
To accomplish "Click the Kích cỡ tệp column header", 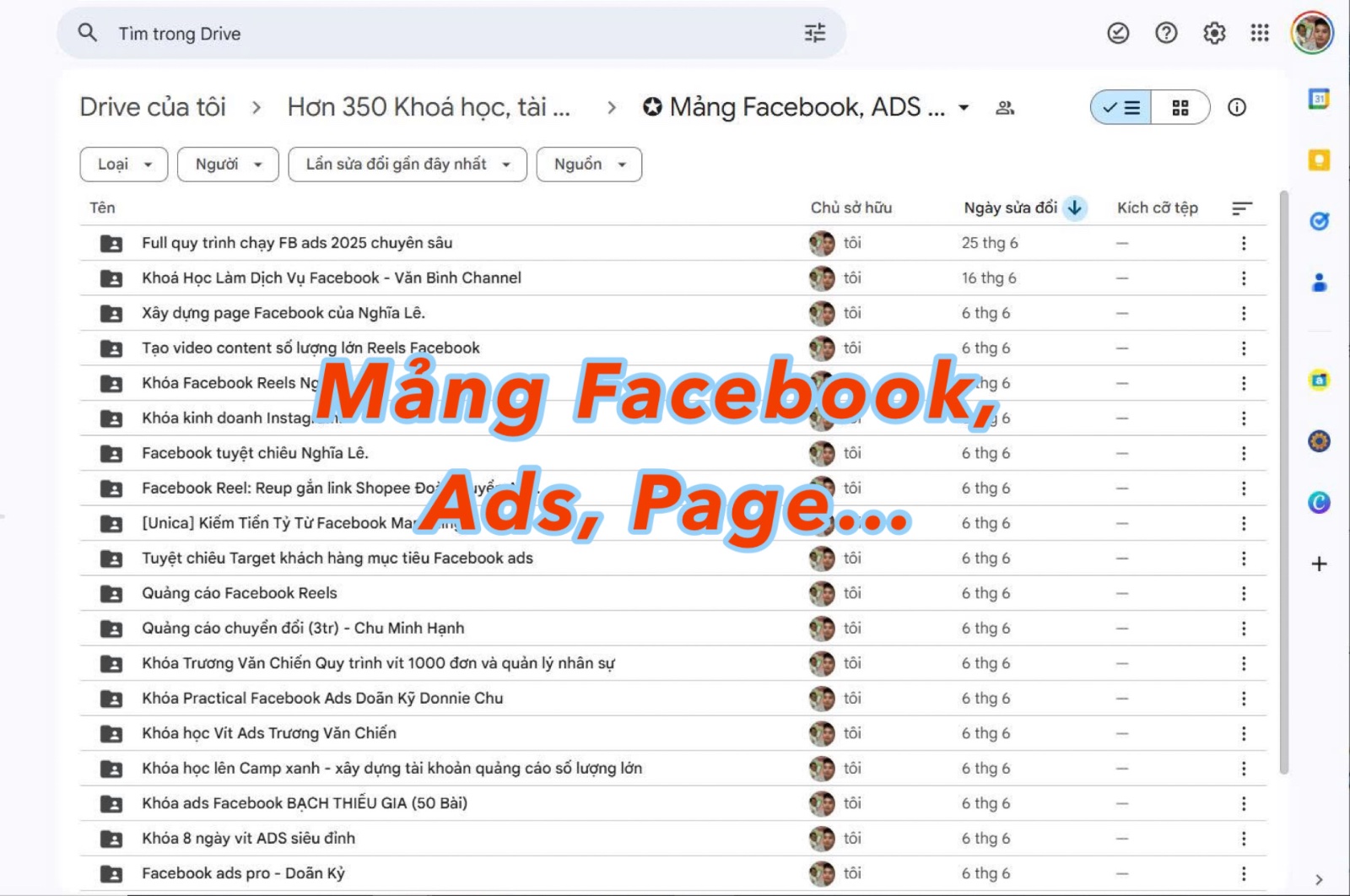I will [1157, 208].
